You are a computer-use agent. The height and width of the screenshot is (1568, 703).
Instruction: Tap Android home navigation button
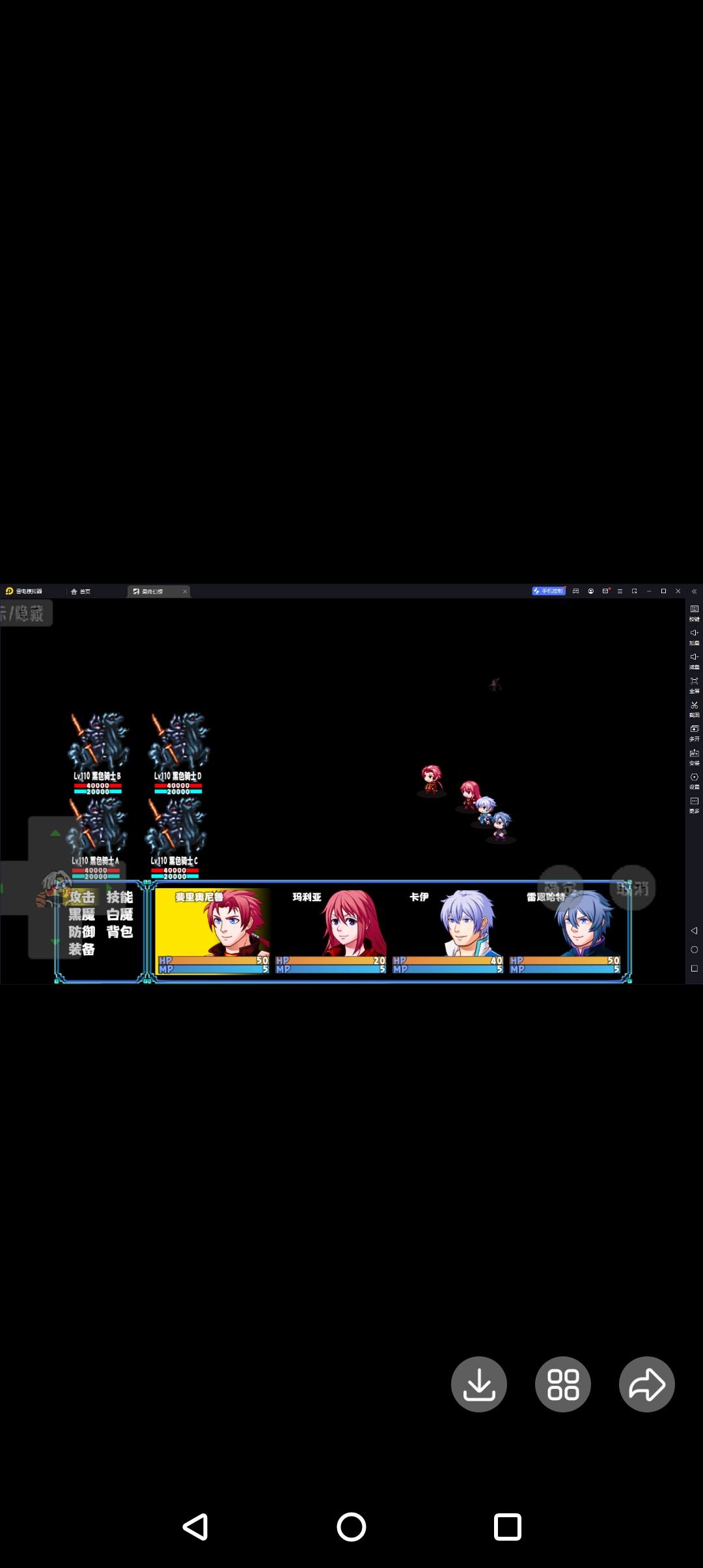[351, 1526]
